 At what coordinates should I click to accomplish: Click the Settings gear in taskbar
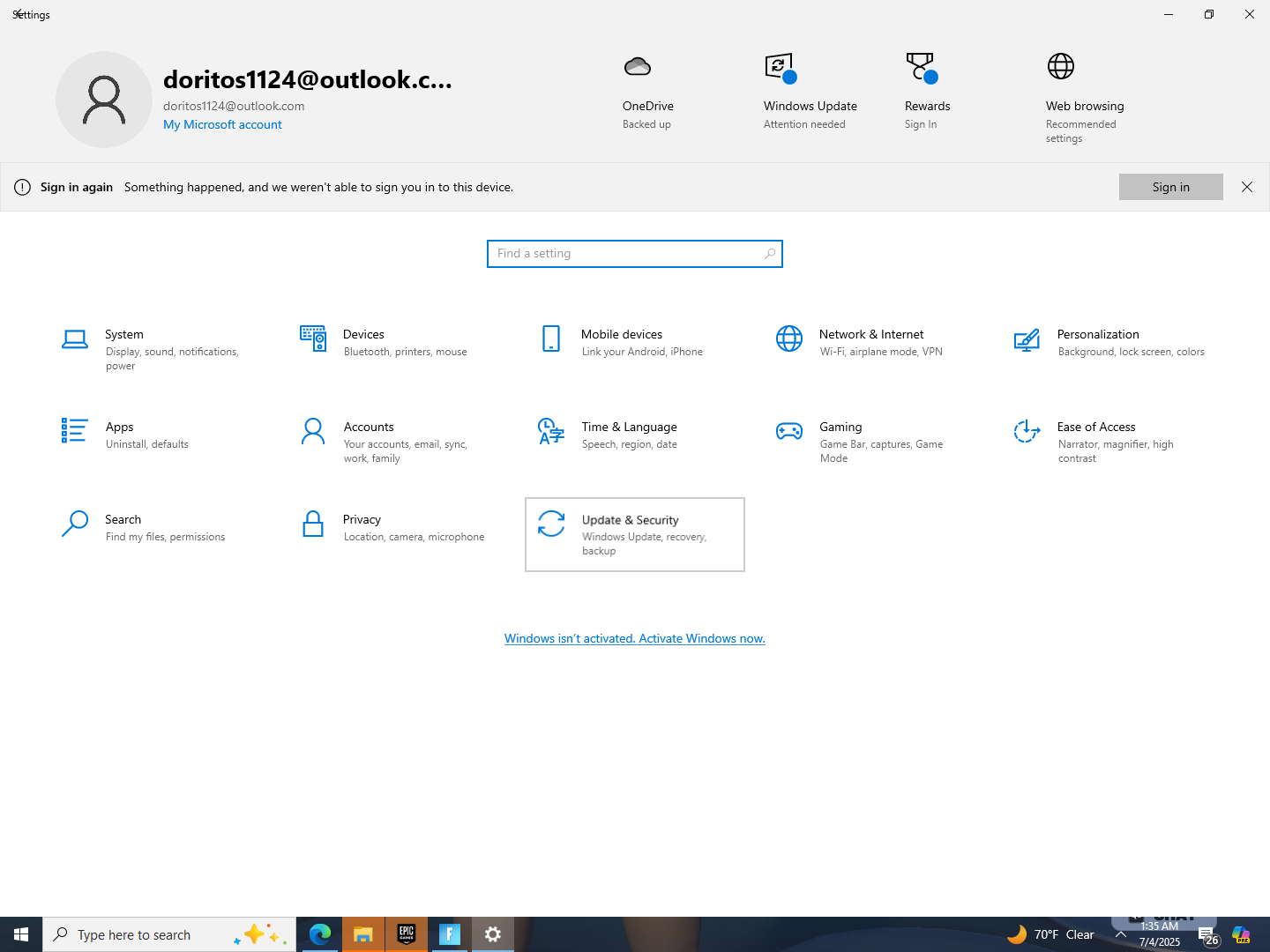pos(492,934)
